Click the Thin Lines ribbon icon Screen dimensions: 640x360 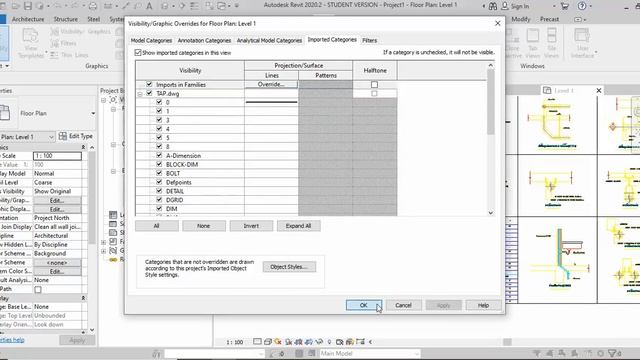pyautogui.click(x=54, y=55)
